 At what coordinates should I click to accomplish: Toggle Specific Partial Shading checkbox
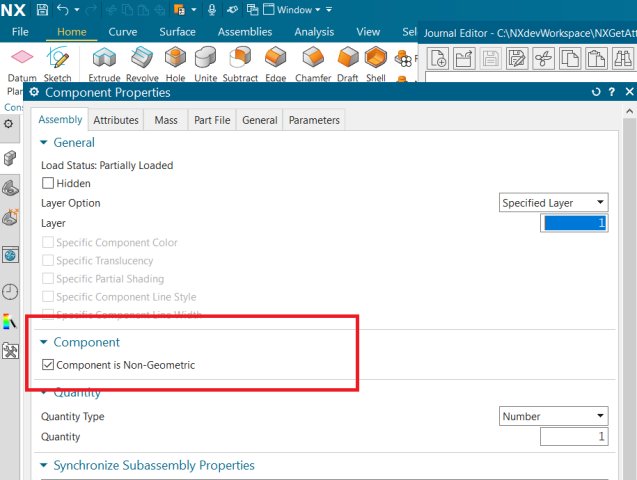(48, 279)
